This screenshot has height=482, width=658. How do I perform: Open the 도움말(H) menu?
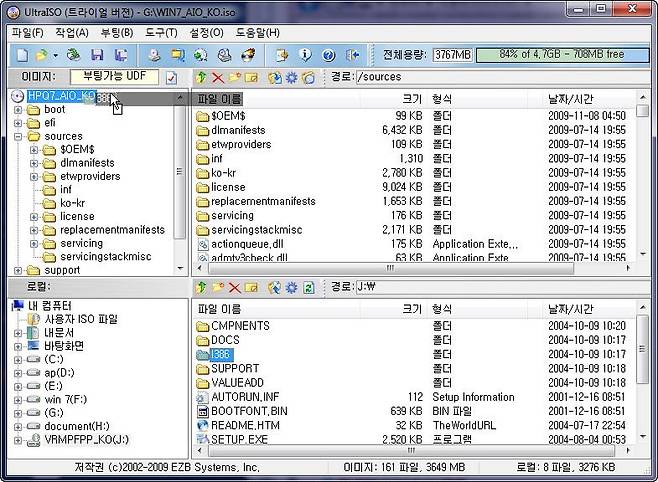click(x=258, y=33)
